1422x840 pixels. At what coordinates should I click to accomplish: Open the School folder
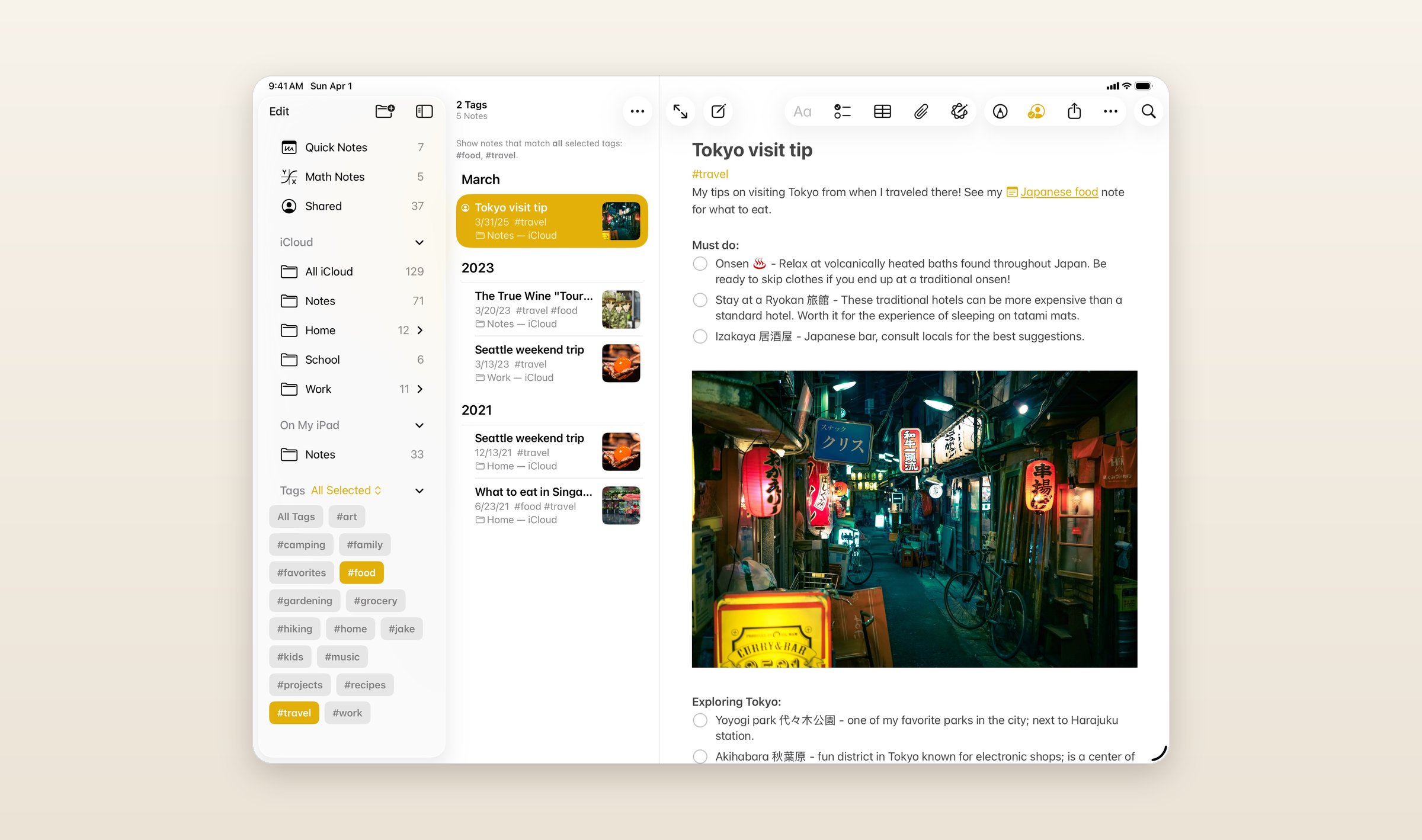click(352, 360)
